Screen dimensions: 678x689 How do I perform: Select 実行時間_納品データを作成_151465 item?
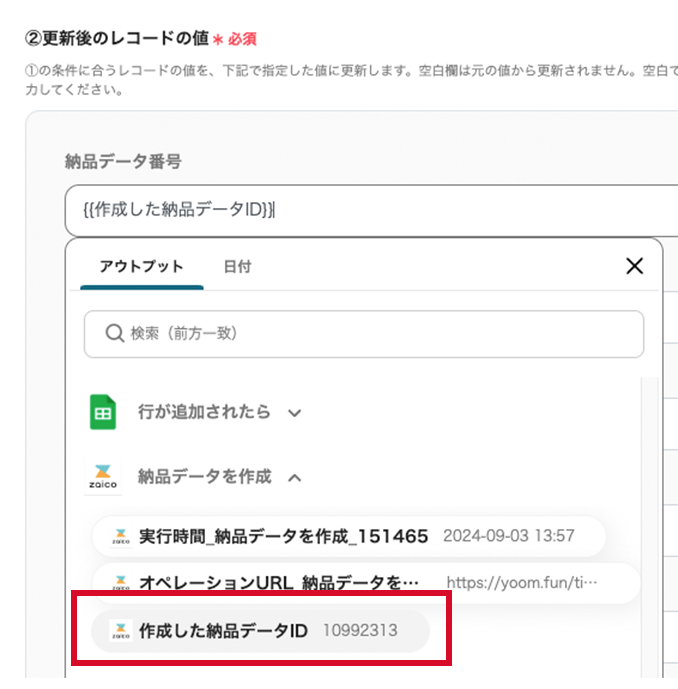point(348,536)
